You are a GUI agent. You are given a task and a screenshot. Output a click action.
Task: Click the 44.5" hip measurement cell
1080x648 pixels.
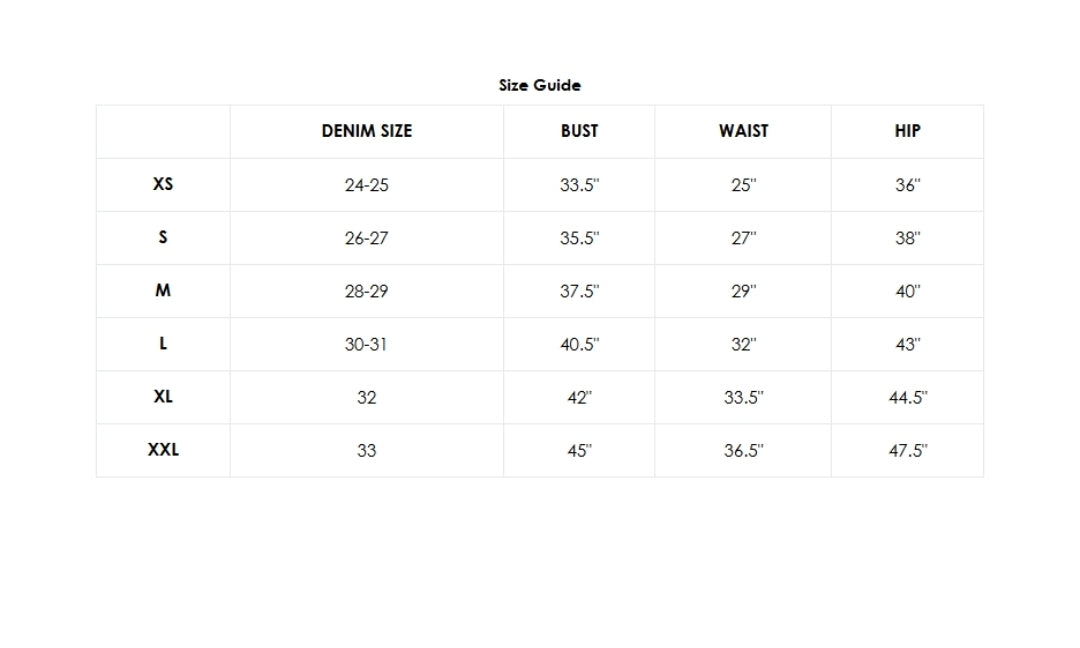tap(907, 397)
